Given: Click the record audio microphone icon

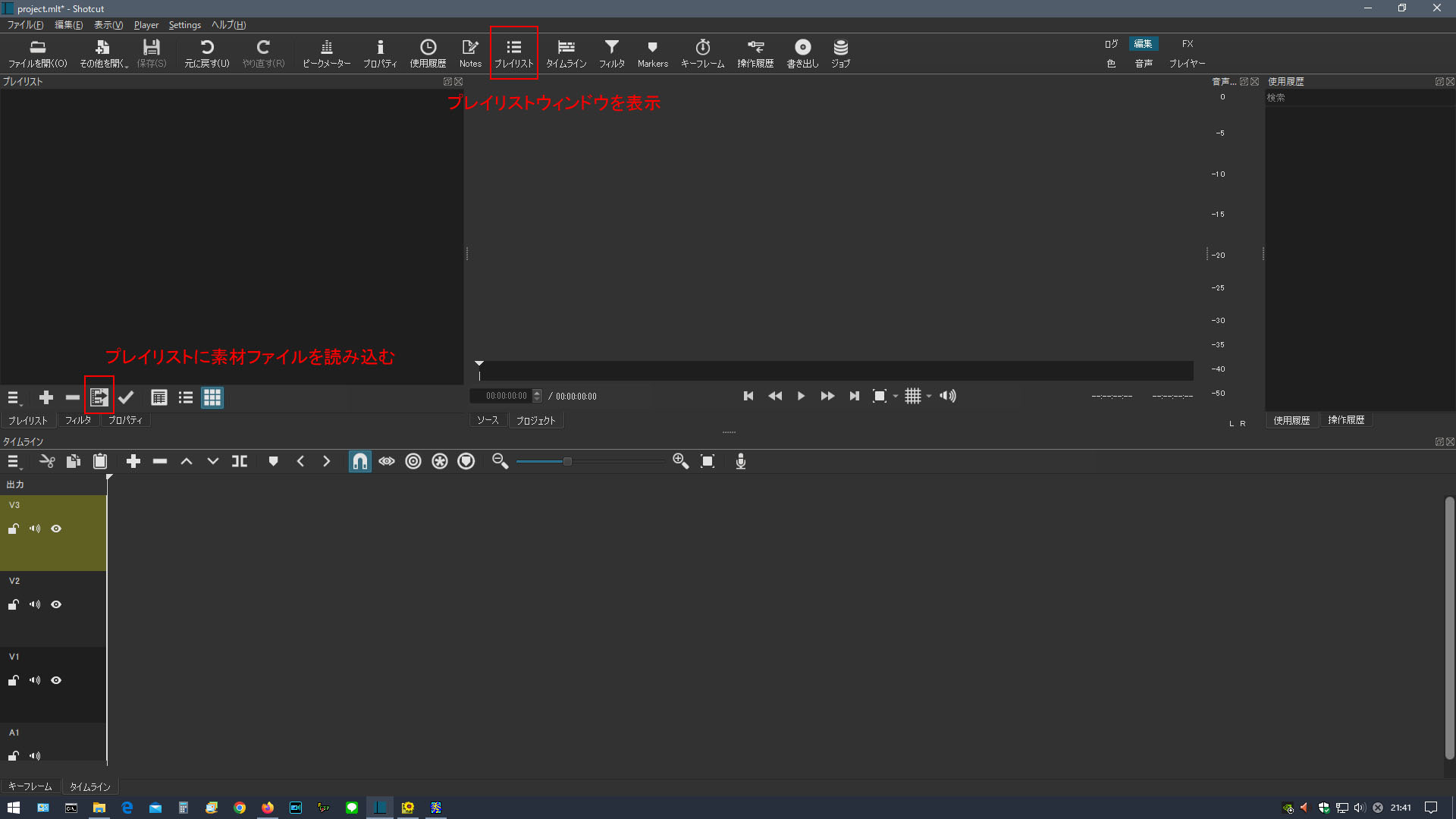Looking at the screenshot, I should click(x=741, y=461).
